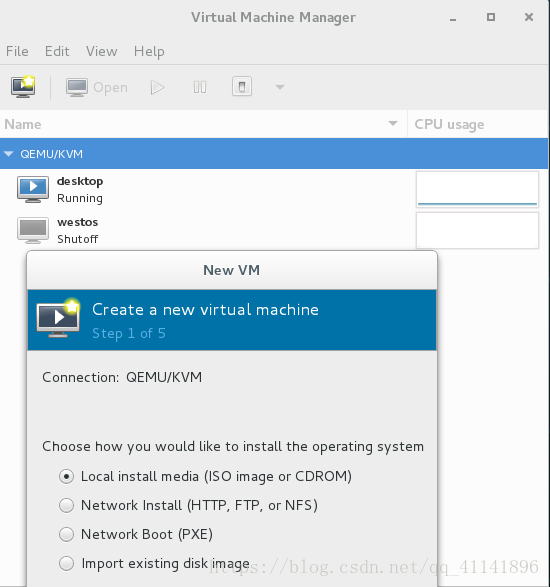
Task: Click the westos VM name text
Action: click(78, 222)
